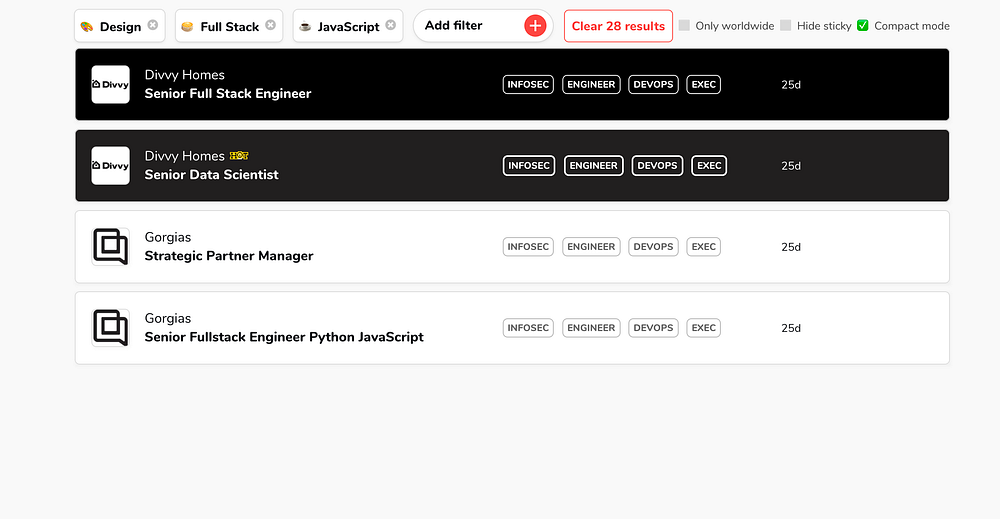Click Gorgias logo on Senior Fullstack Engineer row

tap(110, 328)
